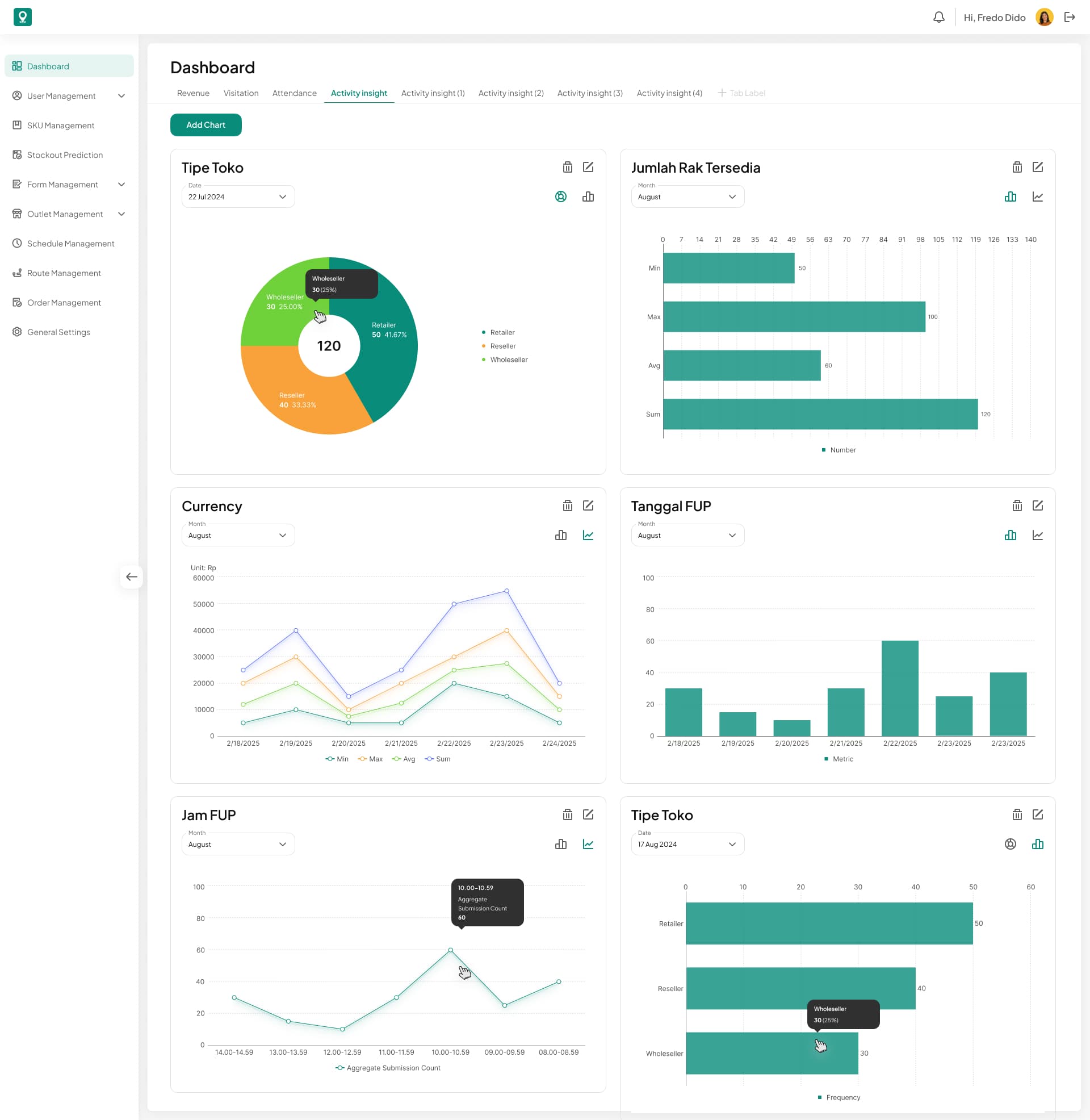Screen dimensions: 1090x1120
Task: Switch to the Visitation tab
Action: (x=241, y=93)
